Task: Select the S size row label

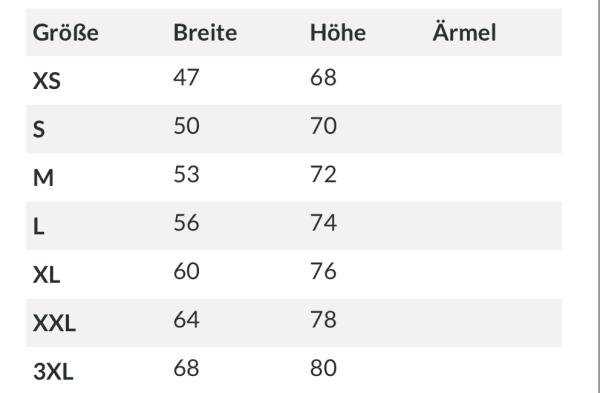Action: pos(39,129)
